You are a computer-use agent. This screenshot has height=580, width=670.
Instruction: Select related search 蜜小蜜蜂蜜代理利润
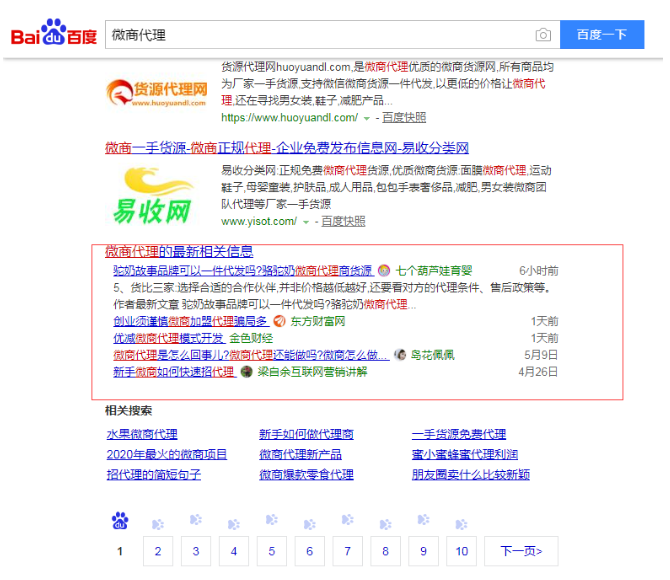(465, 454)
